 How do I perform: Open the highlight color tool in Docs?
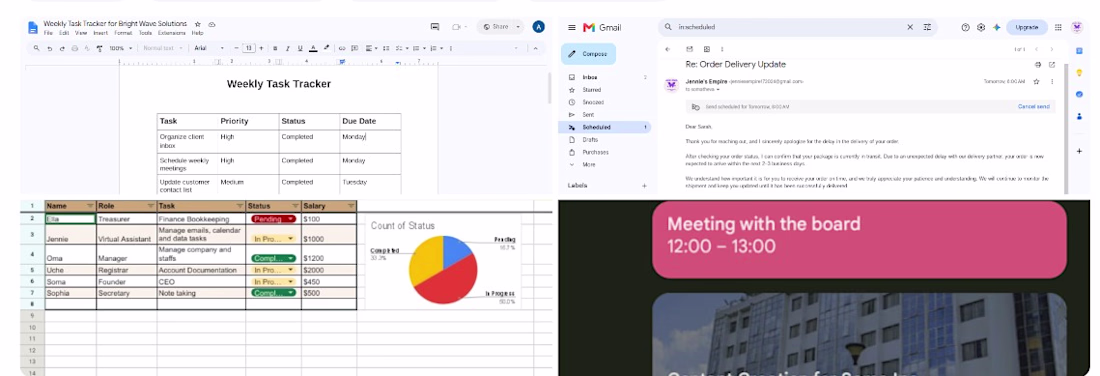coord(326,48)
